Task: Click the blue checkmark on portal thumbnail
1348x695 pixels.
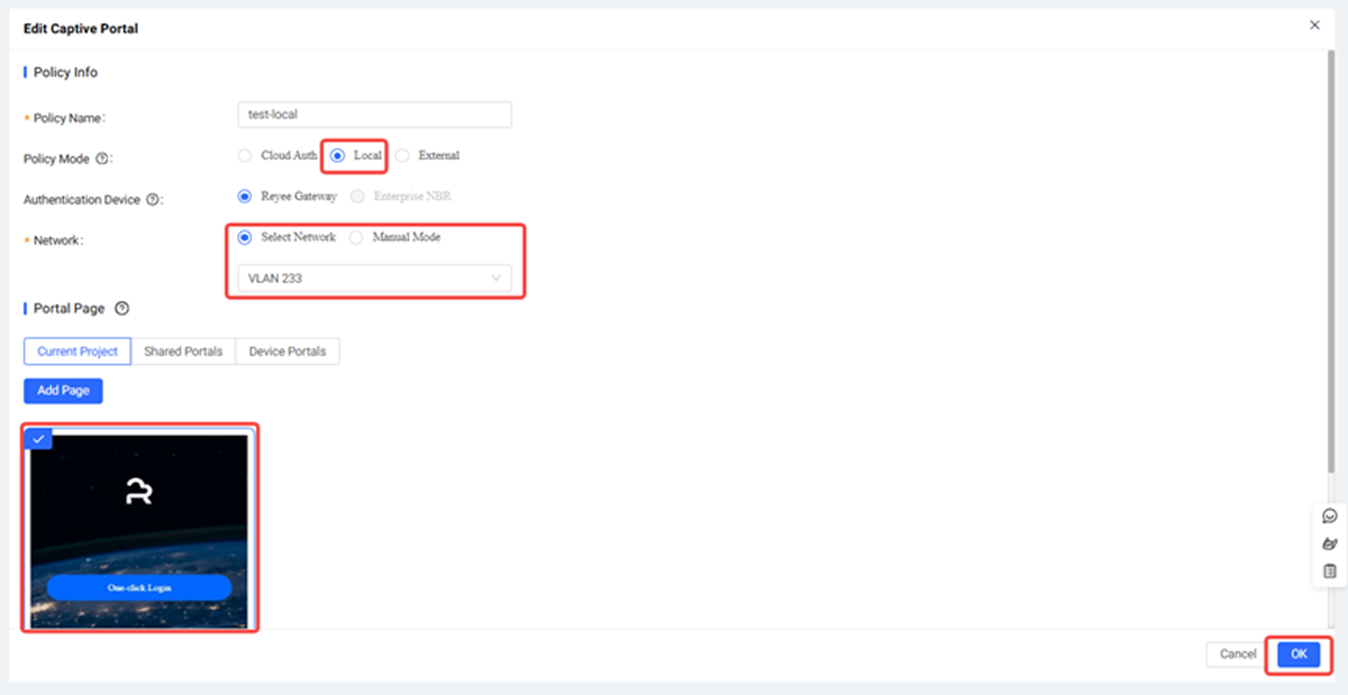Action: click(x=37, y=439)
